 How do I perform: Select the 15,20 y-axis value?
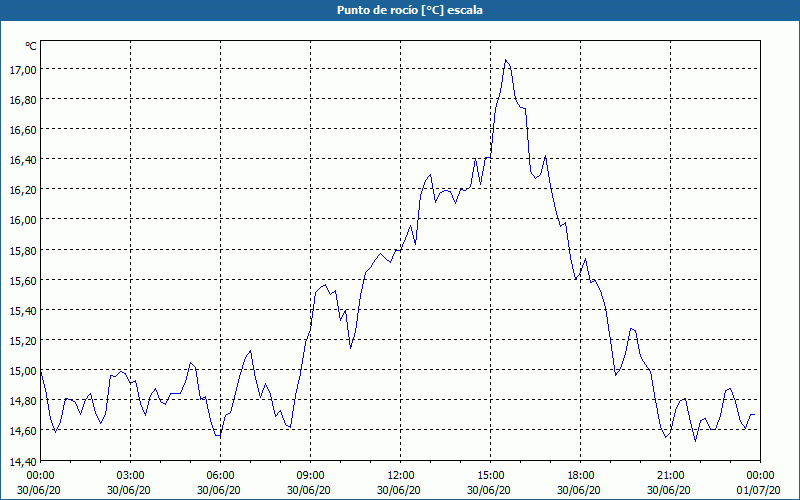tap(23, 340)
